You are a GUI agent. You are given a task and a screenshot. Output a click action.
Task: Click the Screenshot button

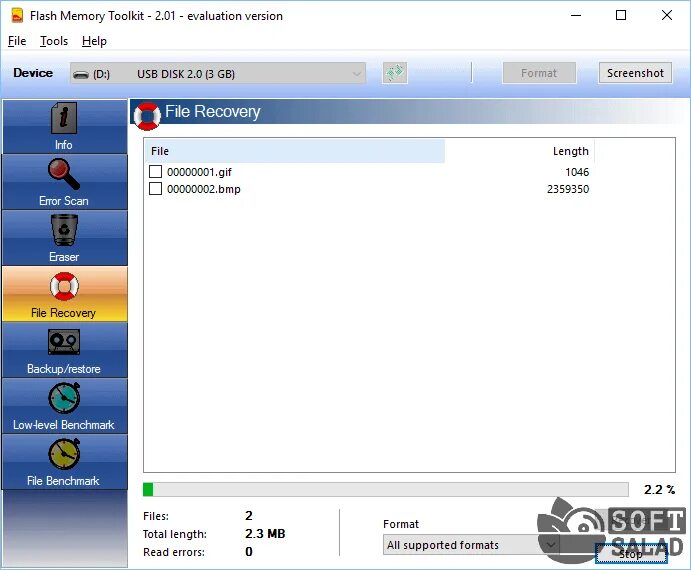[635, 73]
